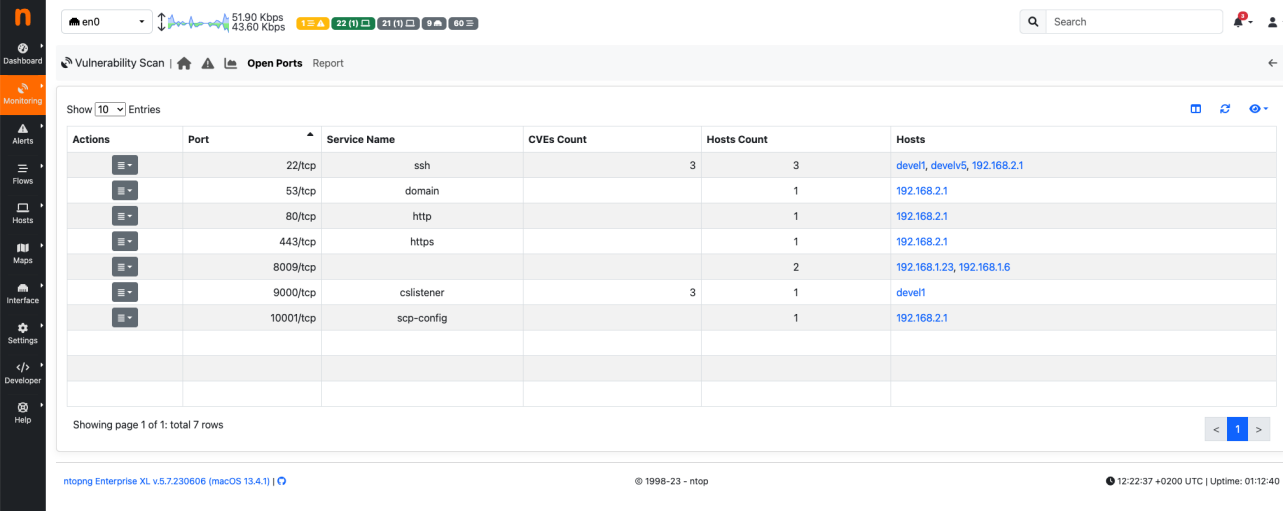Screen dimensions: 1283x512
Task: Click the traffic sparkline chart
Action: tap(198, 22)
